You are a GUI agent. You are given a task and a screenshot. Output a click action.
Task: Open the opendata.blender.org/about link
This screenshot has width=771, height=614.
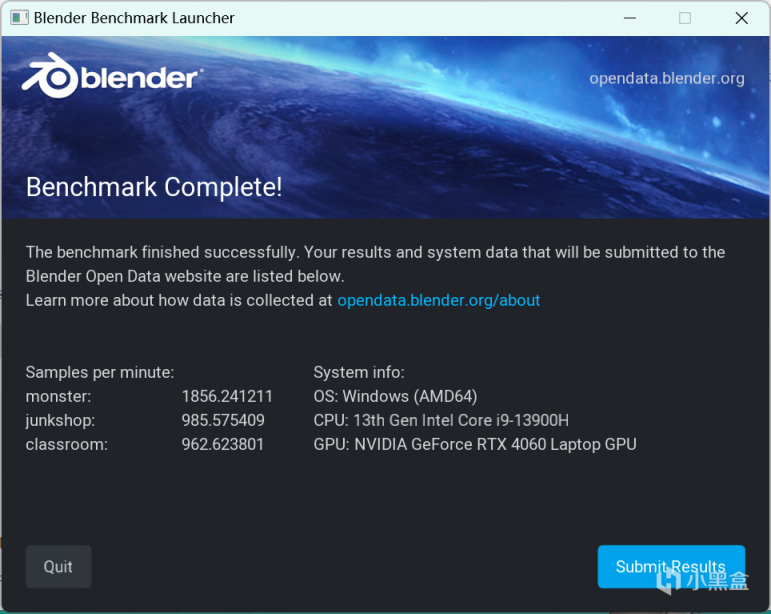point(439,300)
